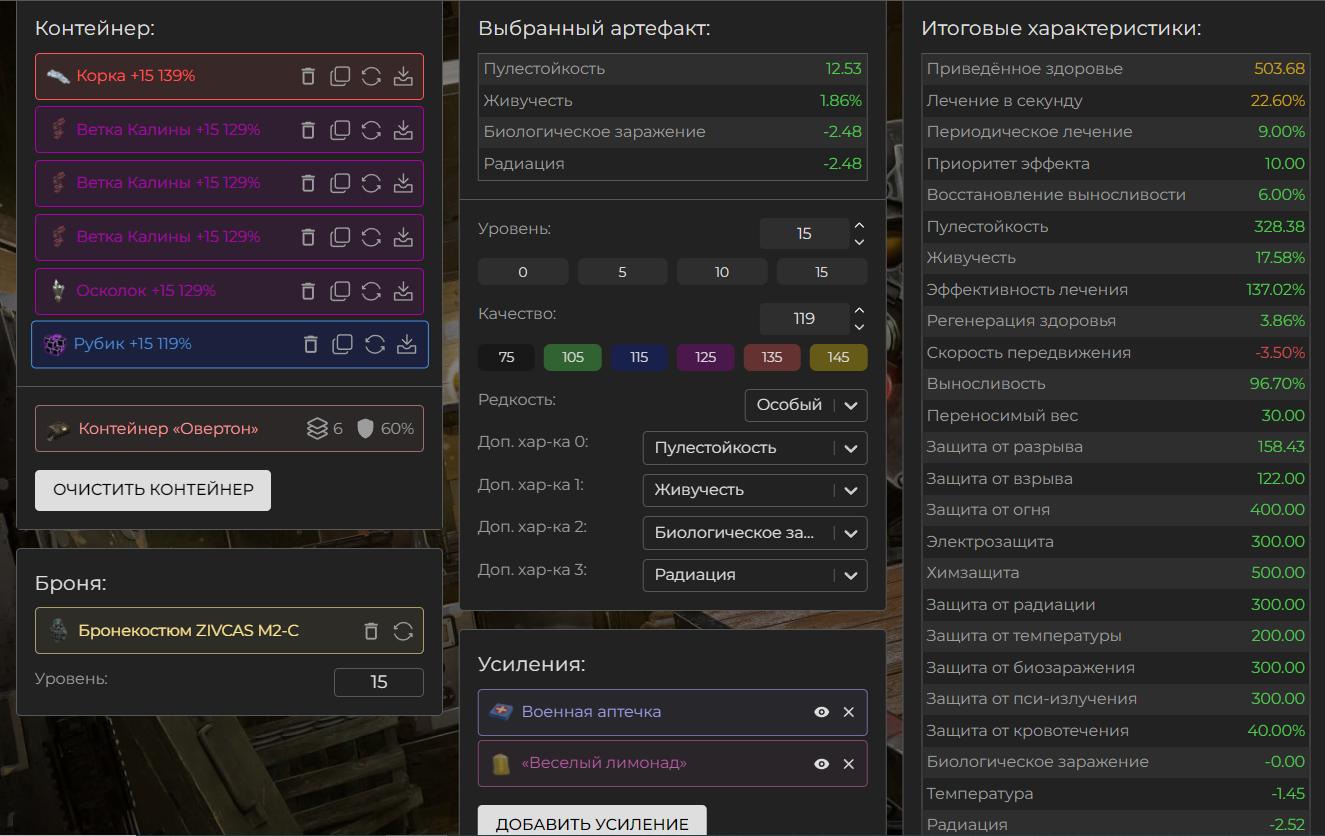Pick the red 135 quality swatch
Screen dimensions: 1325x836
[x=772, y=357]
